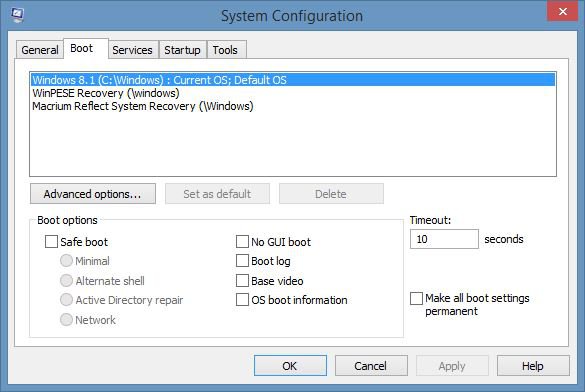Open the Services tab

(x=132, y=50)
